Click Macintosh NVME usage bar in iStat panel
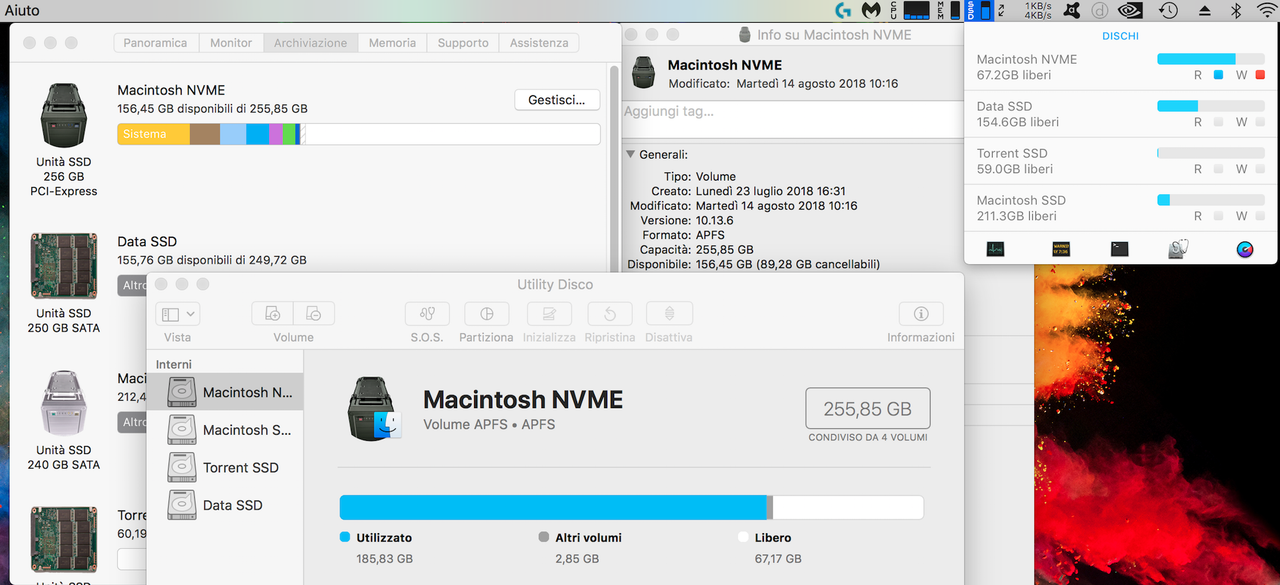 [1210, 59]
